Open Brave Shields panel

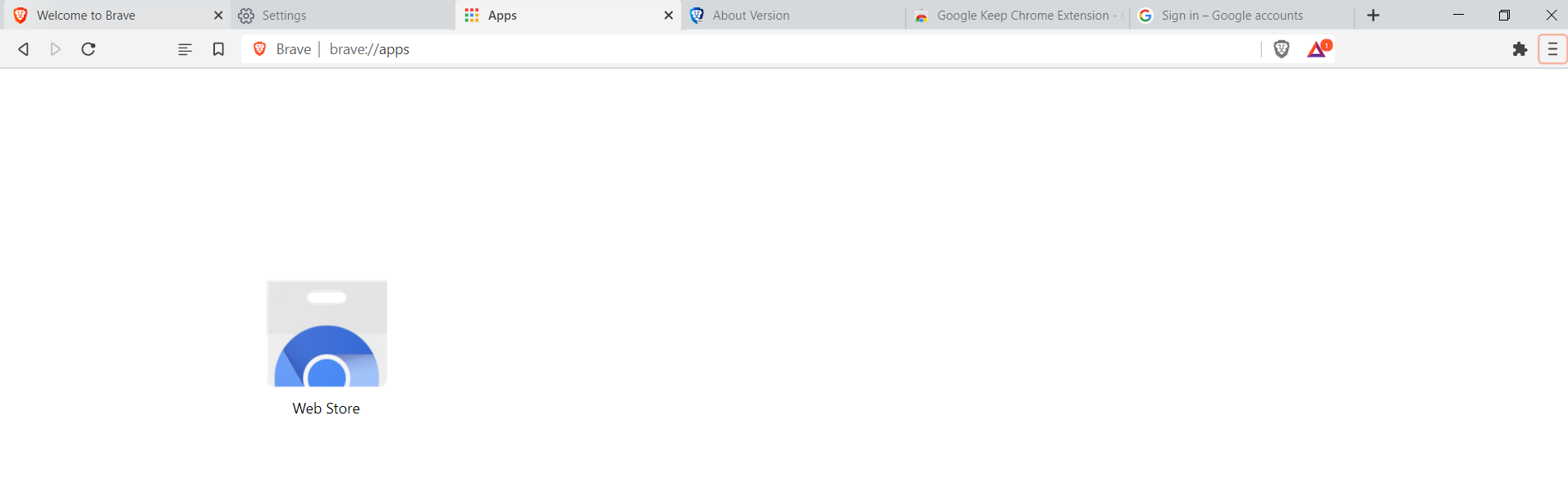1282,49
